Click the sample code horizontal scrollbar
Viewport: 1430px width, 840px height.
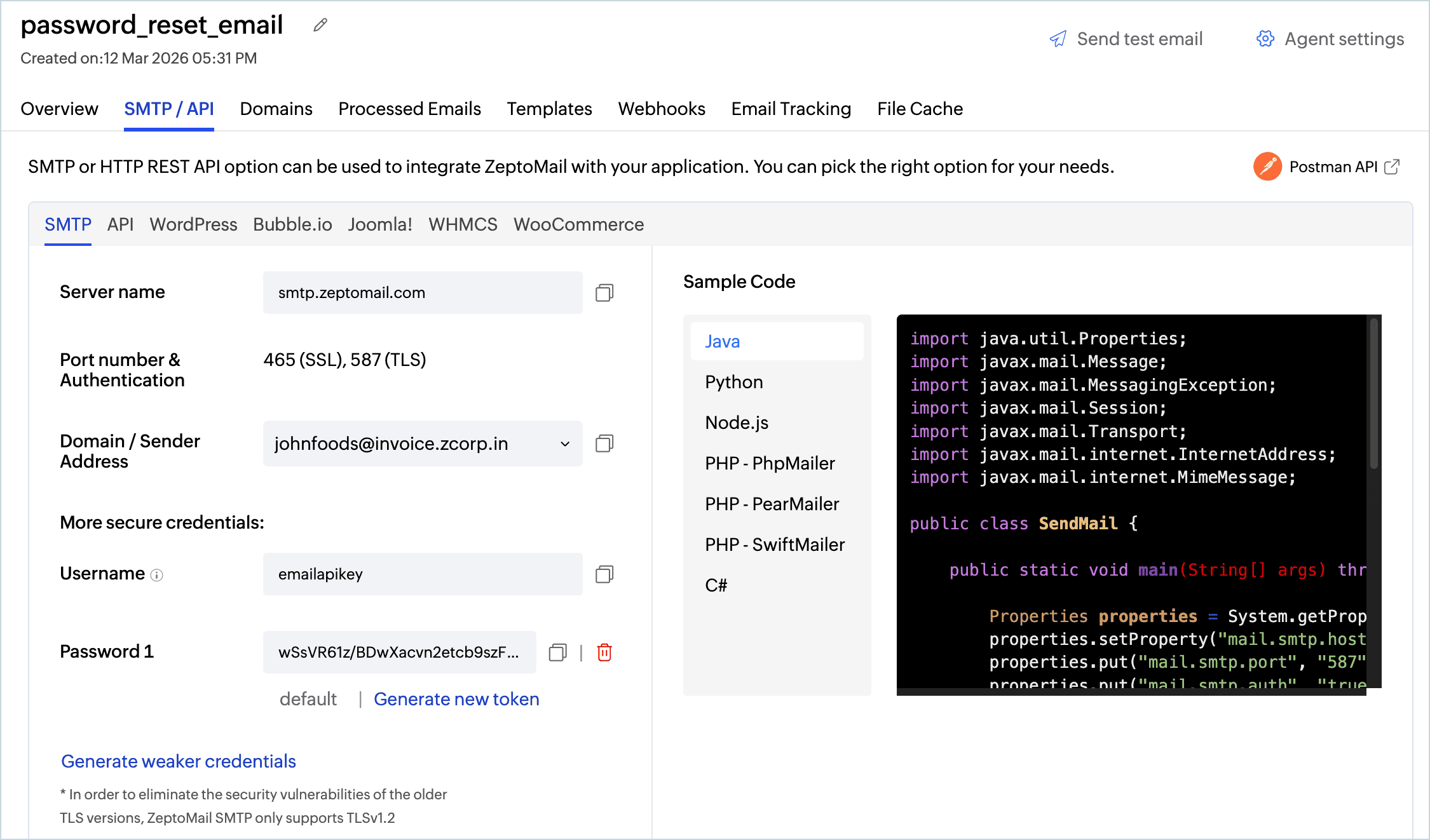point(1131,692)
